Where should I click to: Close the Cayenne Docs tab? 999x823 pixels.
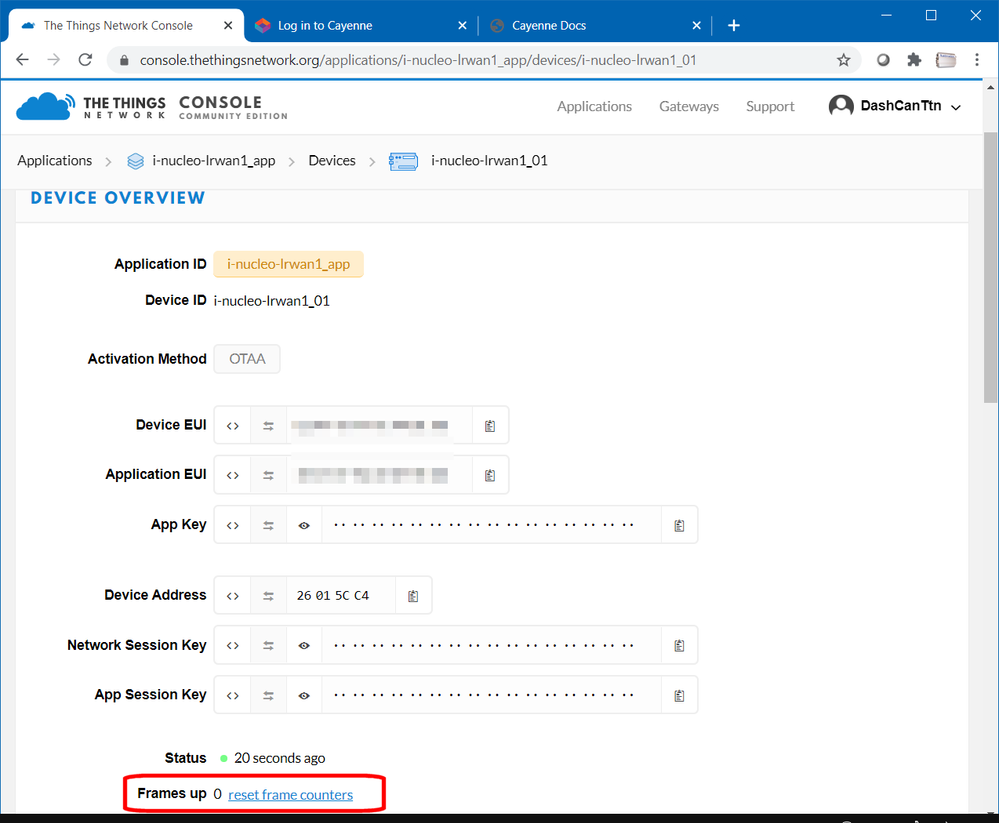click(696, 25)
